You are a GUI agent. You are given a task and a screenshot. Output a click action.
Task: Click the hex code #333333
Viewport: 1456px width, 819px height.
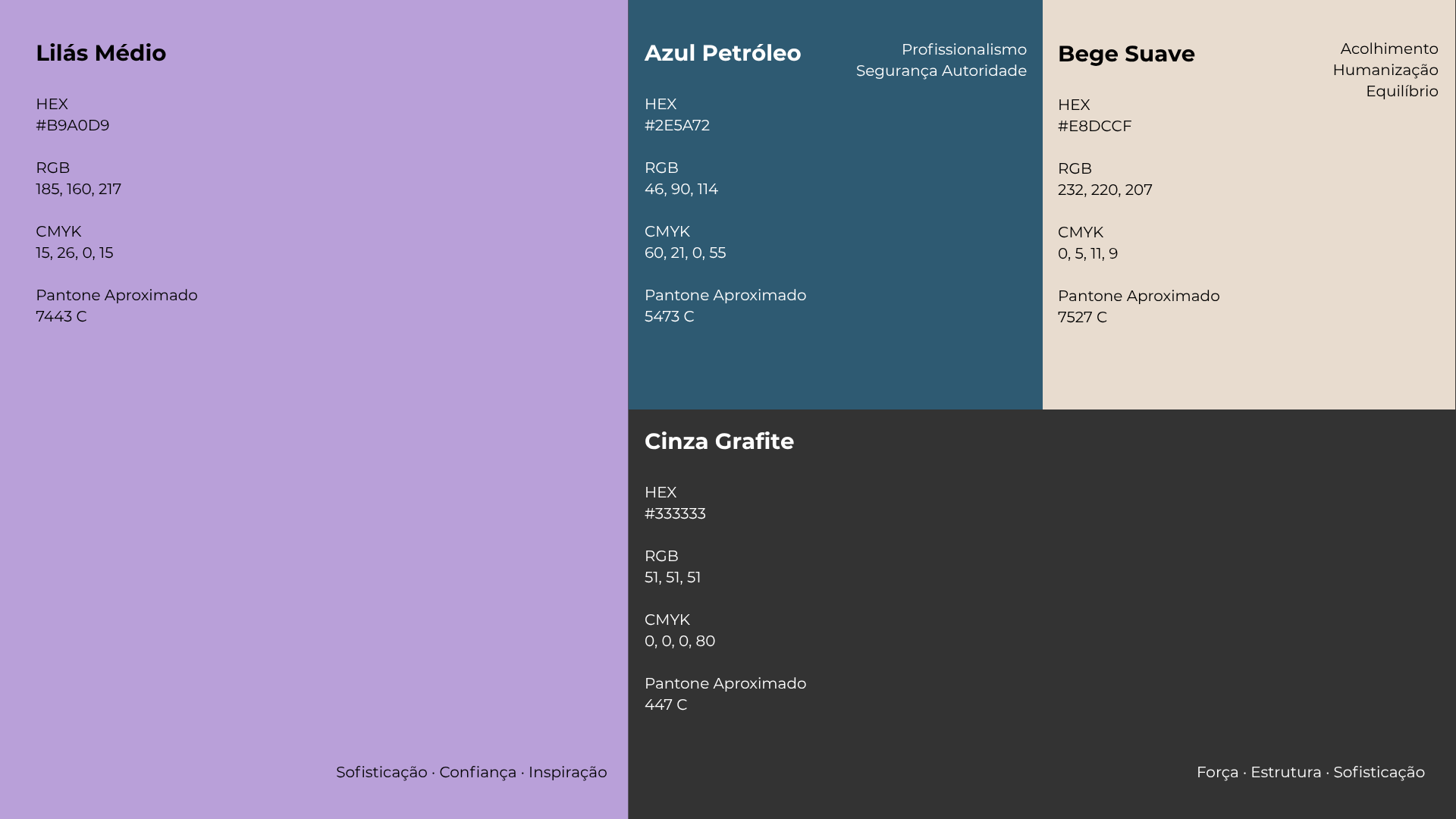coord(674,513)
